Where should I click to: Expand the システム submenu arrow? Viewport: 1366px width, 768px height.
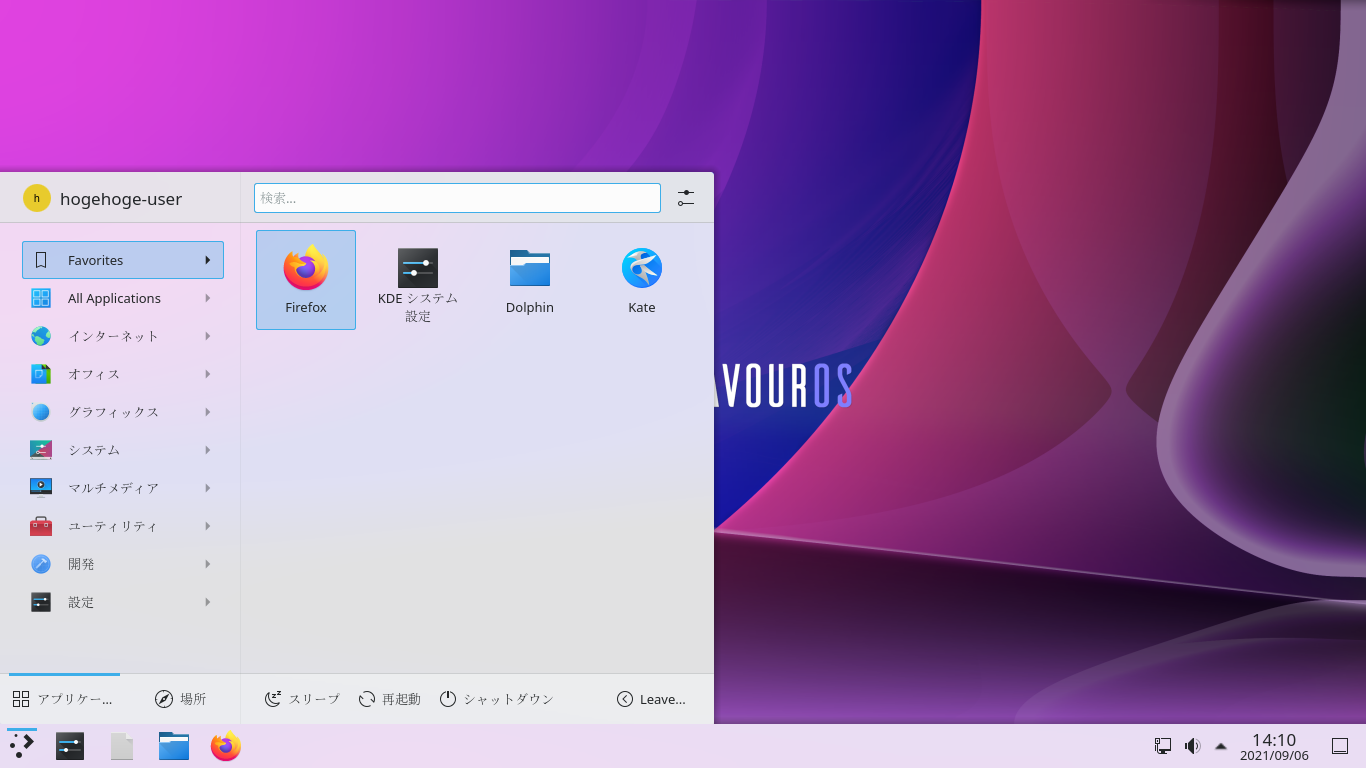pos(208,450)
